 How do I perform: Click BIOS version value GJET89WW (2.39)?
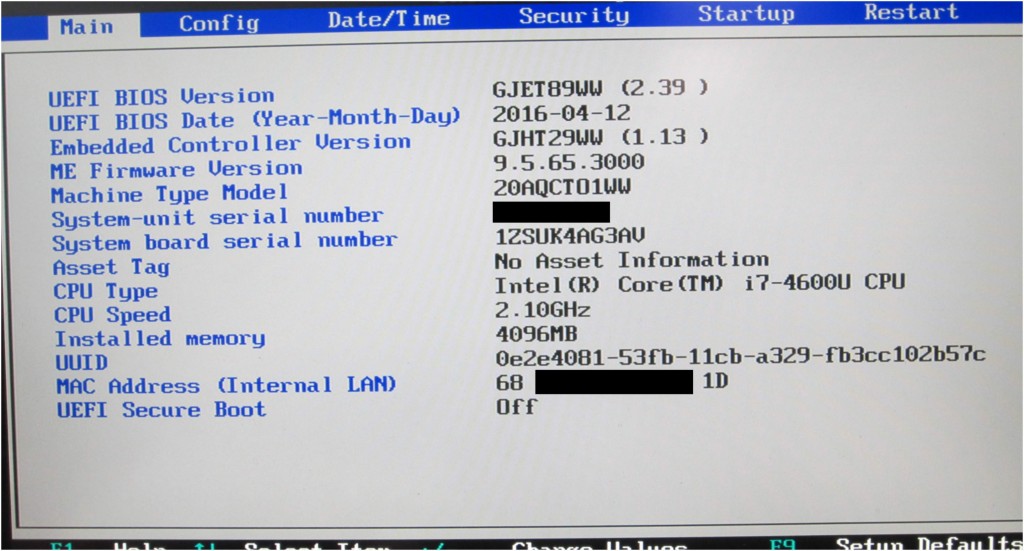600,87
